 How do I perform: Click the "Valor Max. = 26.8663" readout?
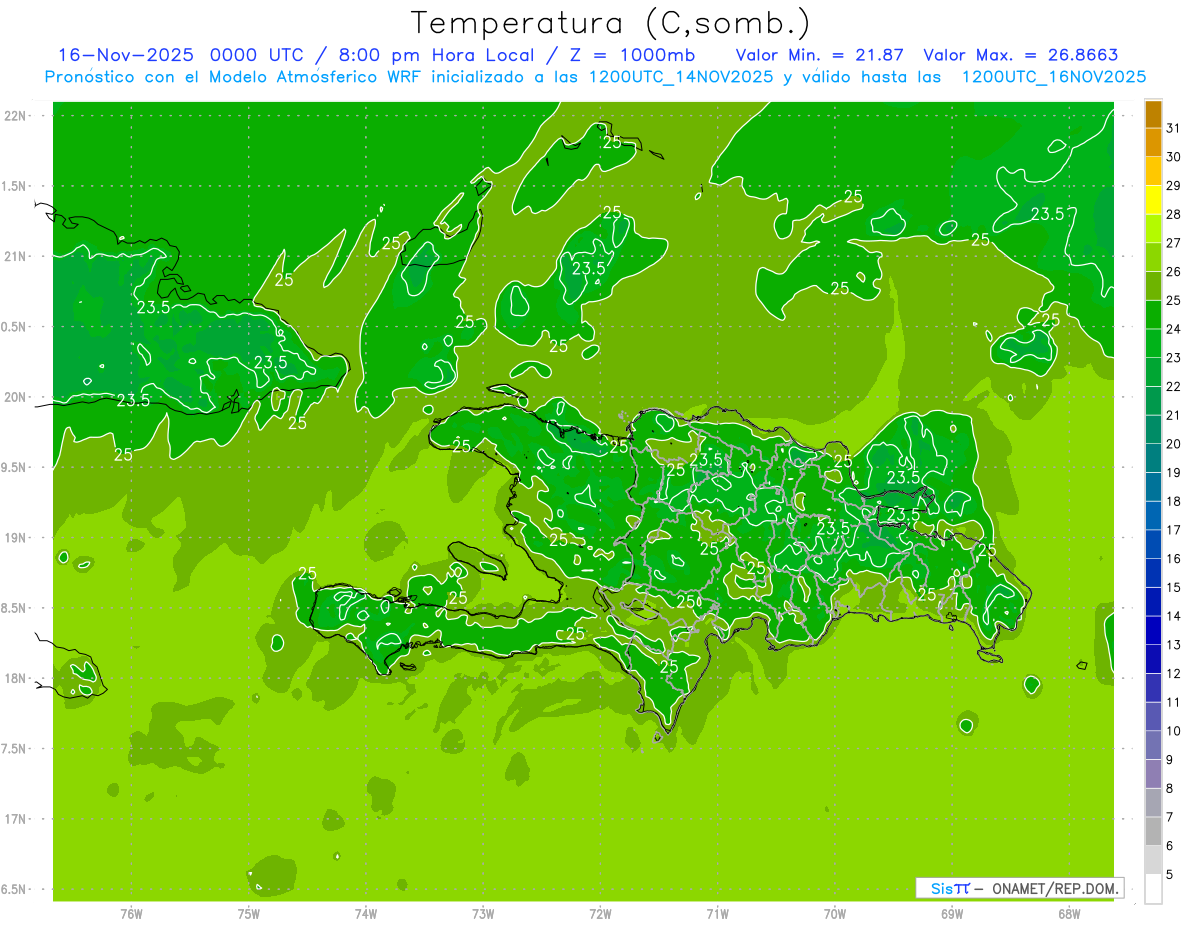(1021, 55)
